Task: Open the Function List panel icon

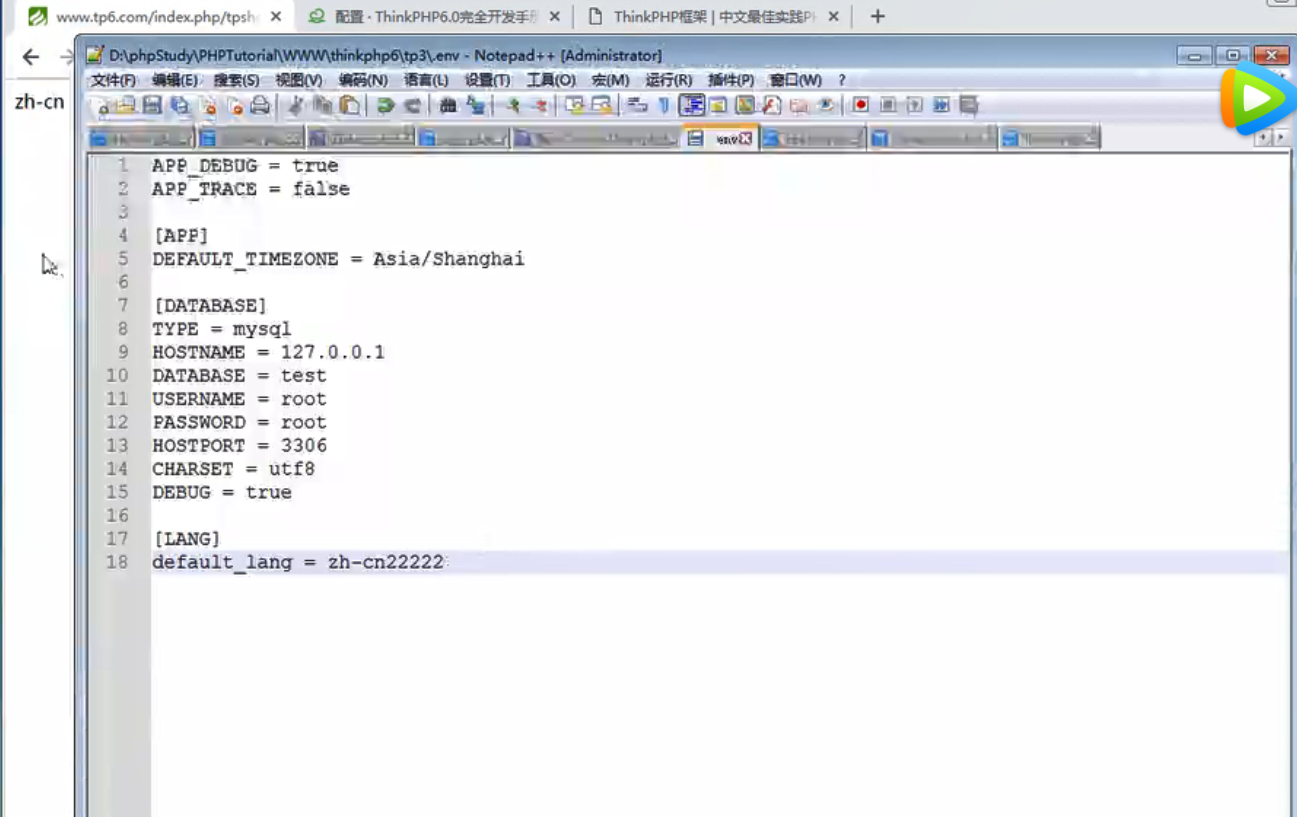Action: [x=771, y=105]
